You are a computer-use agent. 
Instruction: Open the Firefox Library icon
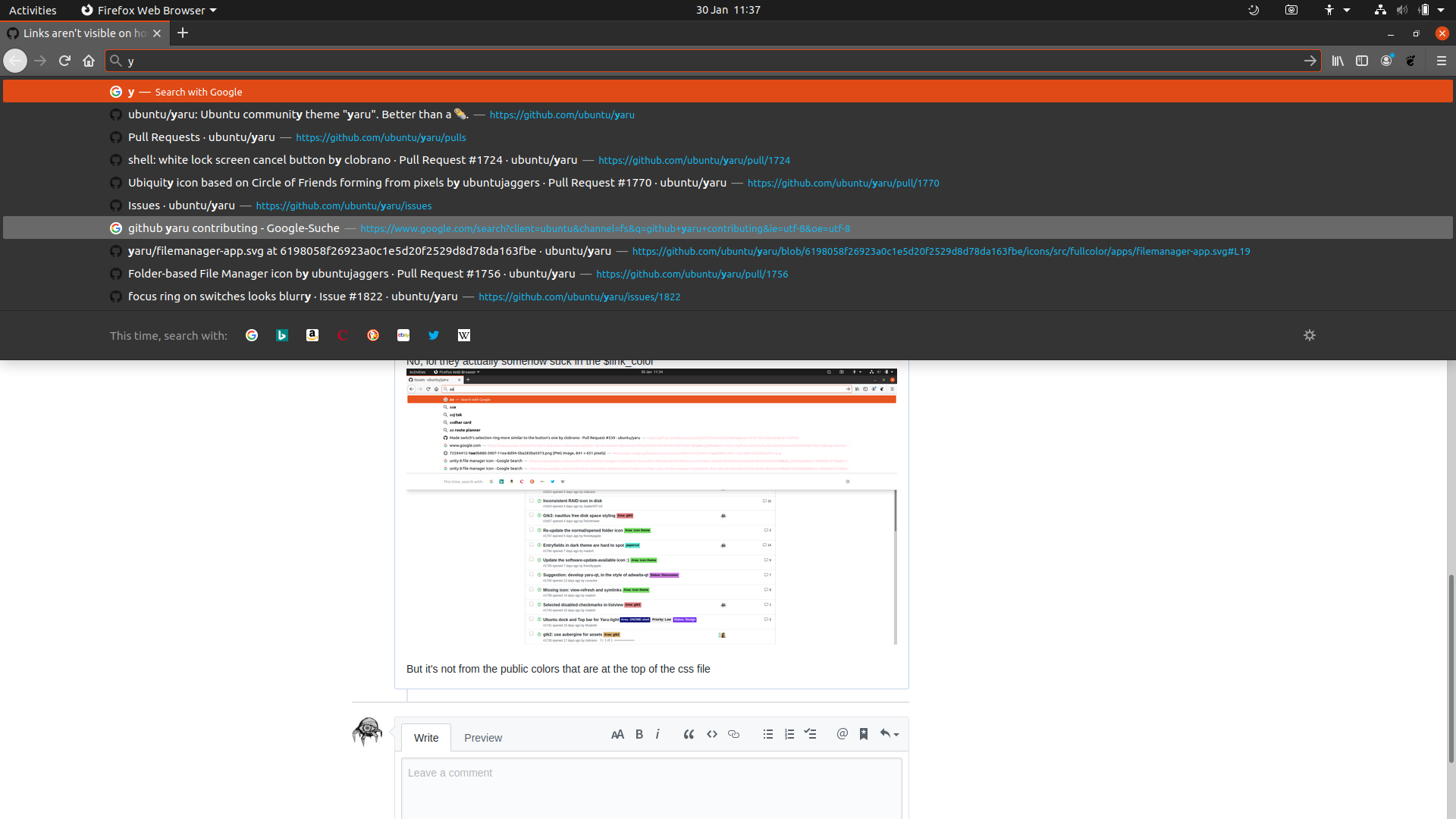coord(1338,61)
